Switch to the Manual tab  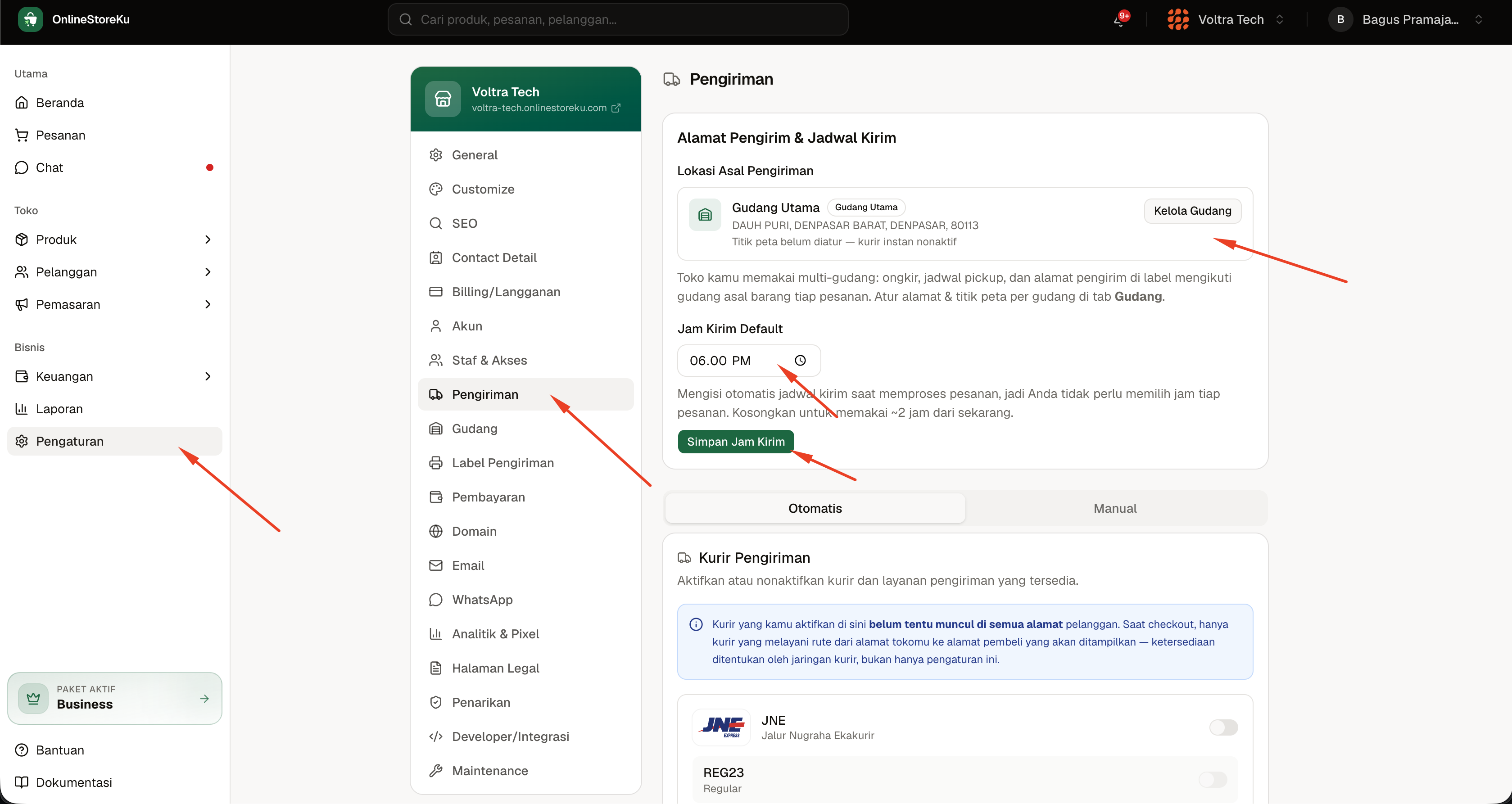tap(1114, 508)
